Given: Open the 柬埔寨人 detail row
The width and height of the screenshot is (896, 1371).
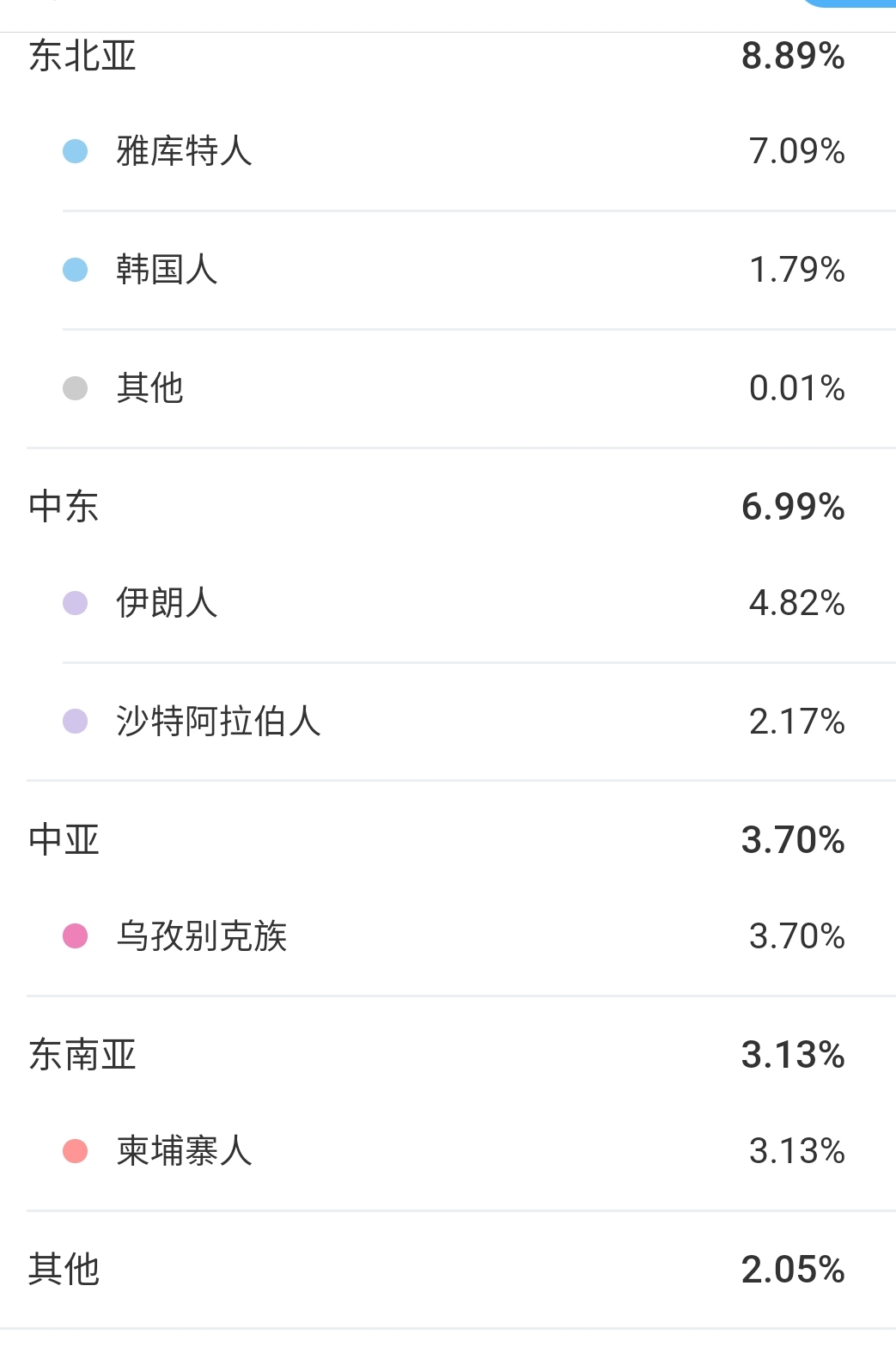Looking at the screenshot, I should [461, 1151].
